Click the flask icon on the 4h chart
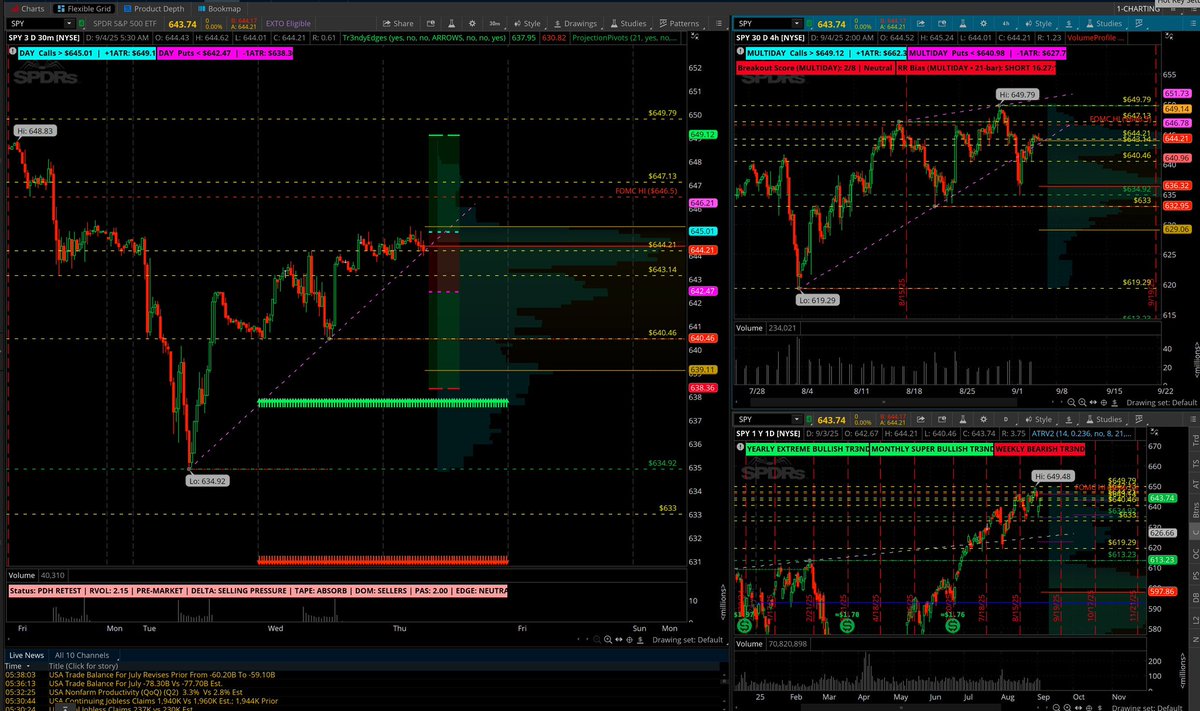The width and height of the screenshot is (1200, 711). [x=963, y=24]
